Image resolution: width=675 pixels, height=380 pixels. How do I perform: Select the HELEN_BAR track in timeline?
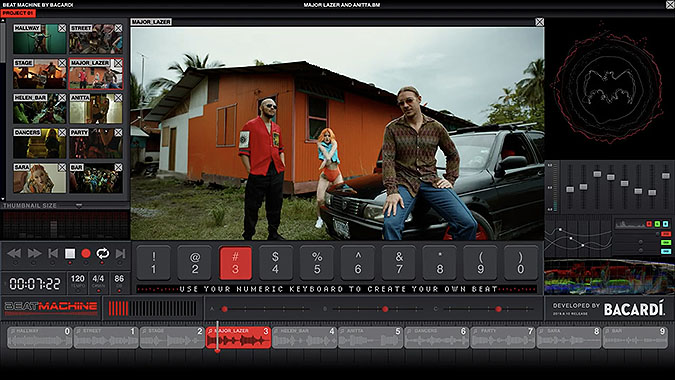coord(304,337)
